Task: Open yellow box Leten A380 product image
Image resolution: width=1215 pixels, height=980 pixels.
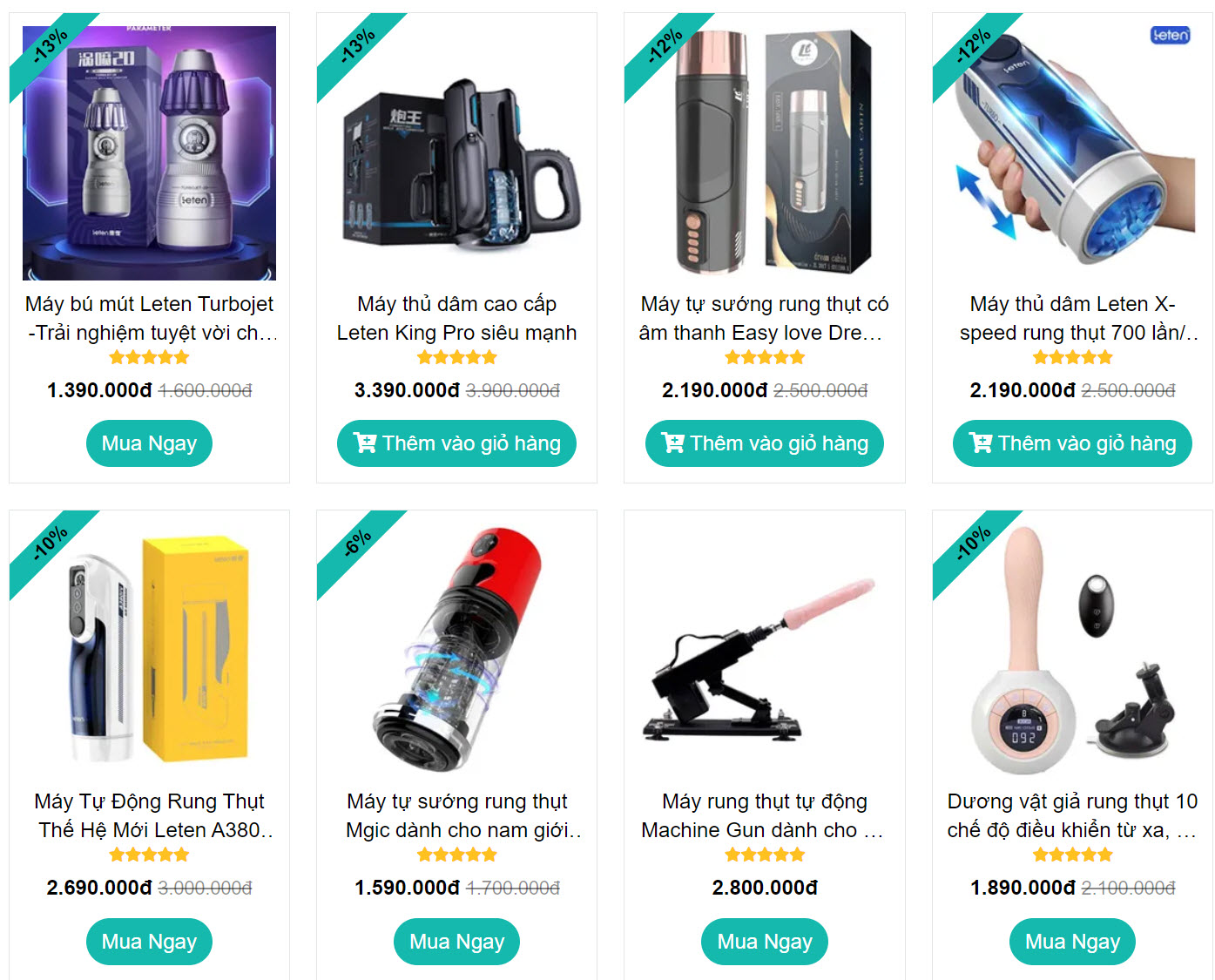Action: point(149,651)
